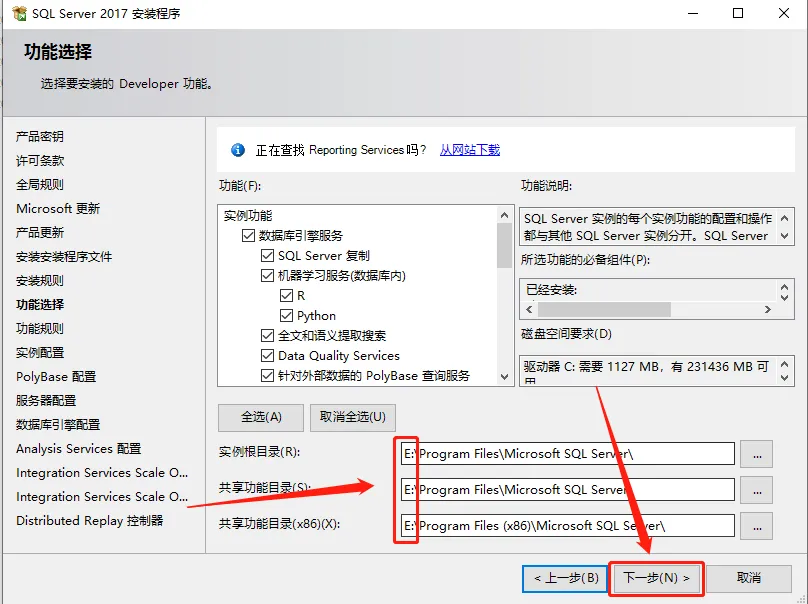Go back with 上一步(B) button
Image resolution: width=808 pixels, height=604 pixels.
566,578
